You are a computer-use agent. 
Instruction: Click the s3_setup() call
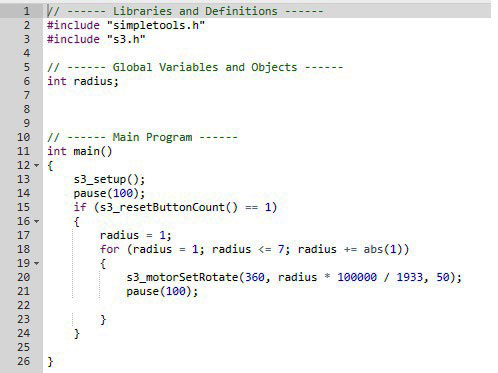tap(109, 179)
